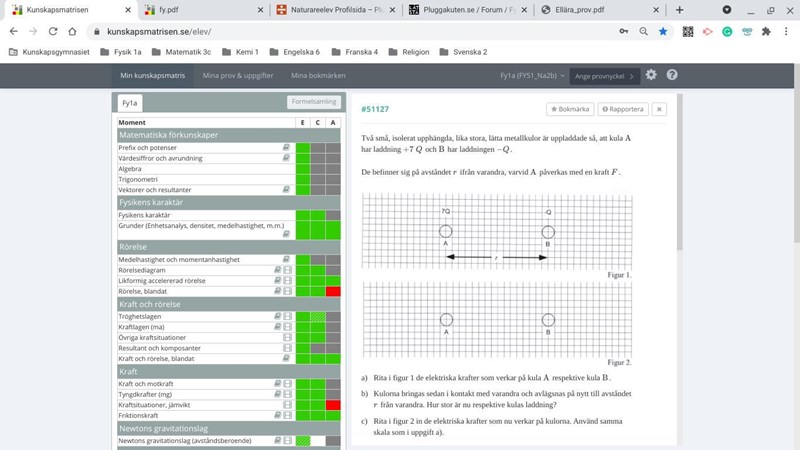Open the Chrome extensions puzzle icon
This screenshot has height=450, width=800.
coord(766,31)
